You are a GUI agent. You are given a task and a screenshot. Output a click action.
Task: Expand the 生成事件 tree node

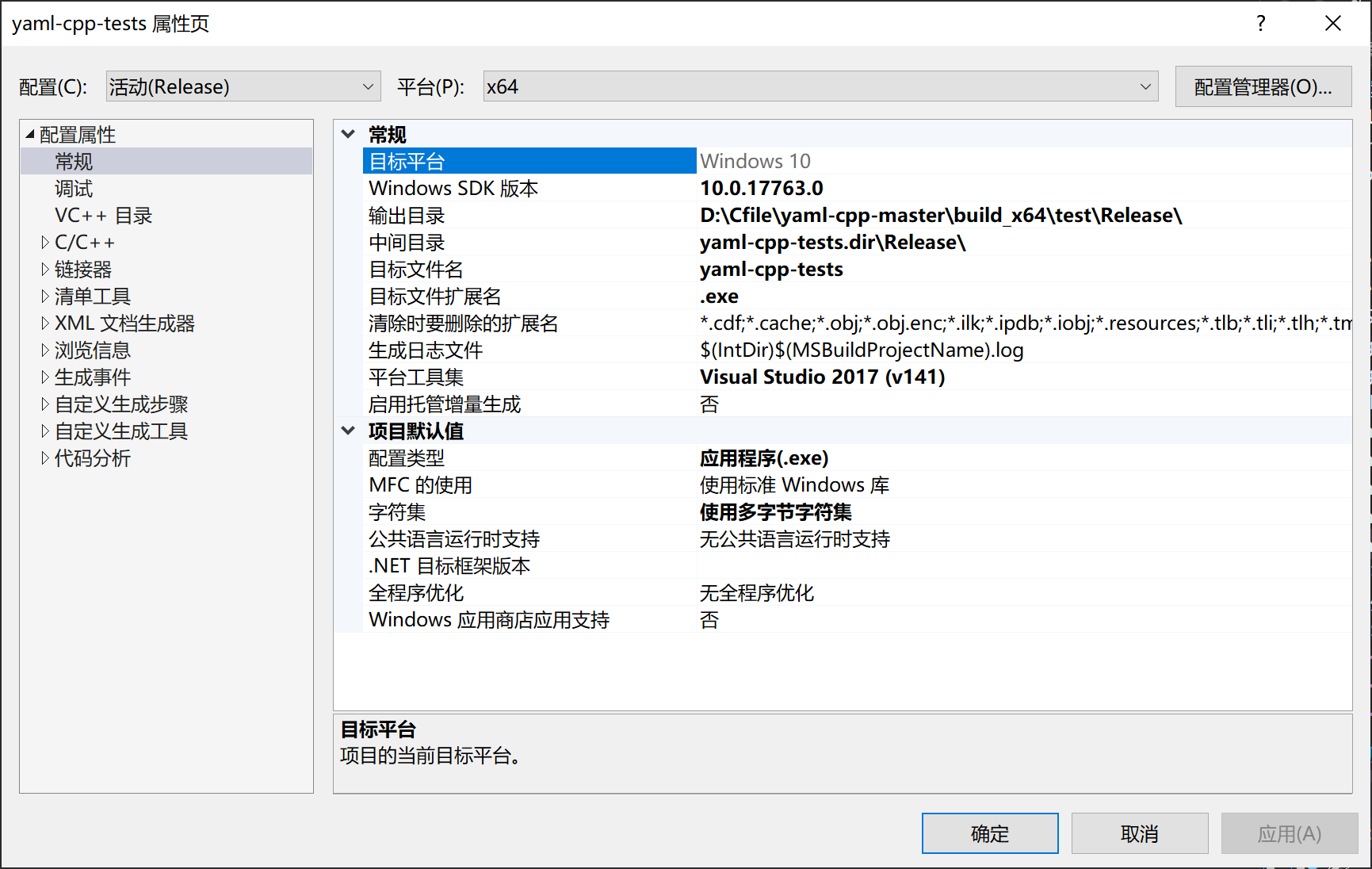[45, 377]
